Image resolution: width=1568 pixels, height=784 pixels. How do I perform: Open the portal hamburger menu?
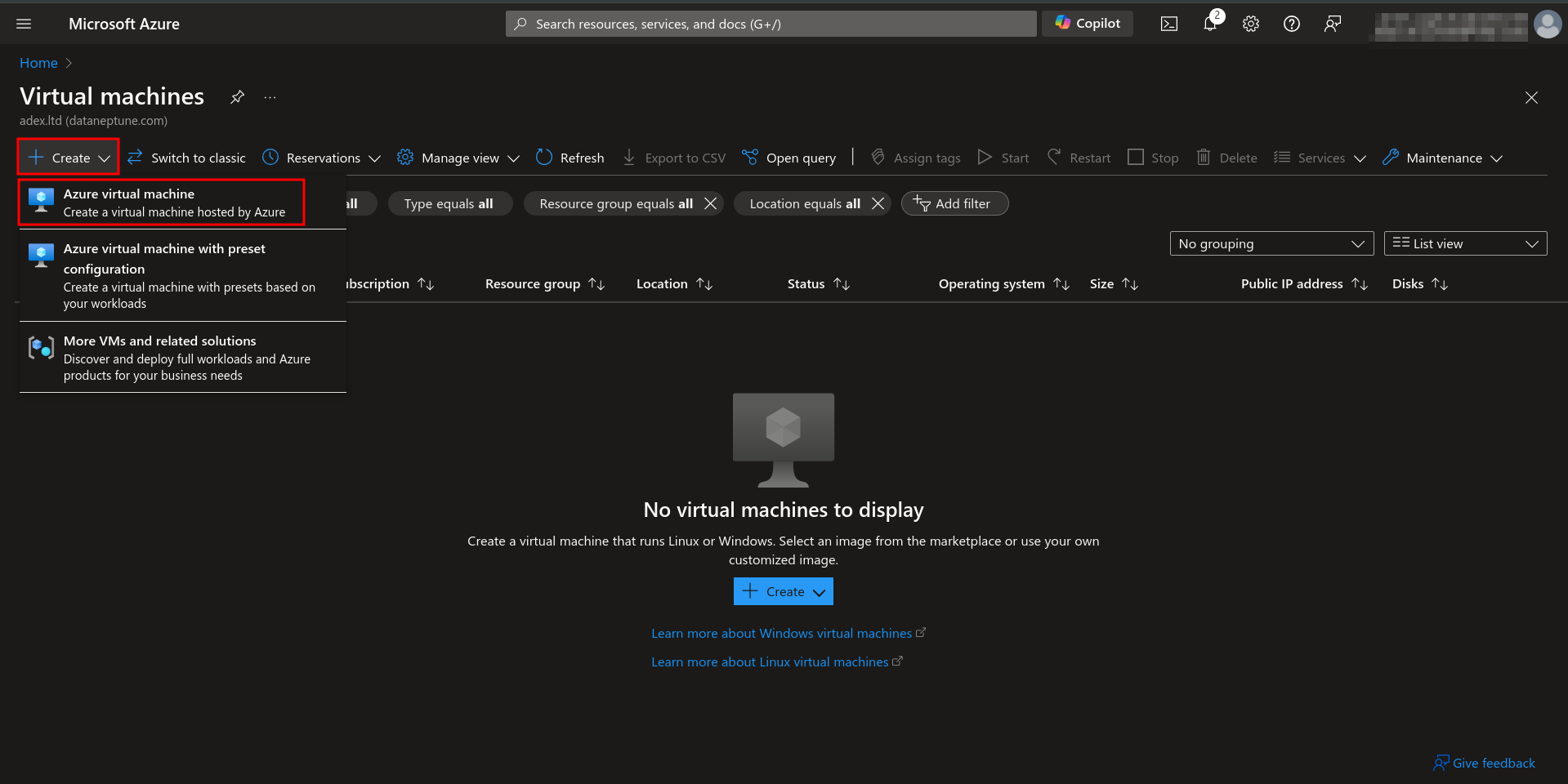click(x=24, y=24)
